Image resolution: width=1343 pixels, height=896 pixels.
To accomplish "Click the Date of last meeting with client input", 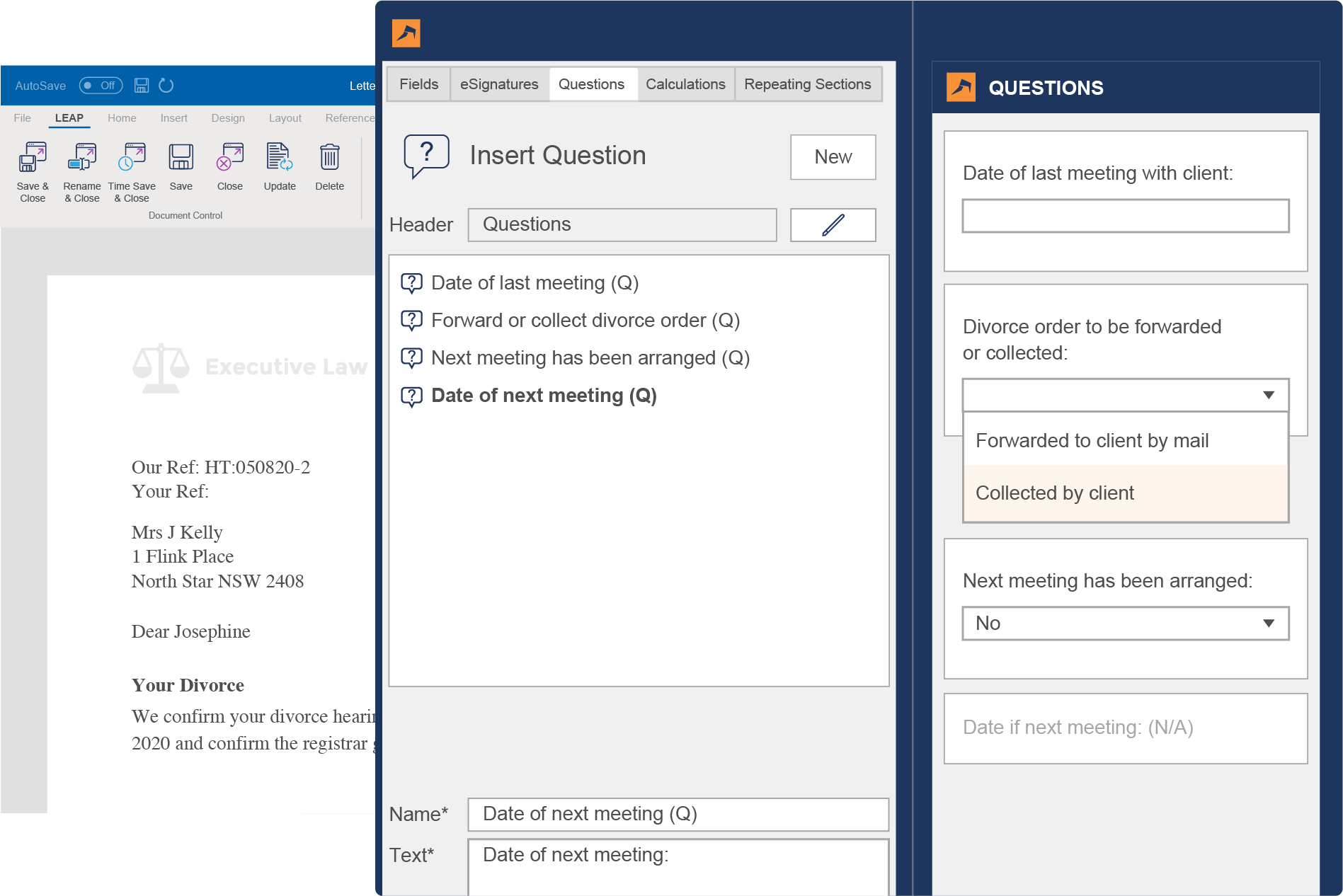I will pos(1126,216).
